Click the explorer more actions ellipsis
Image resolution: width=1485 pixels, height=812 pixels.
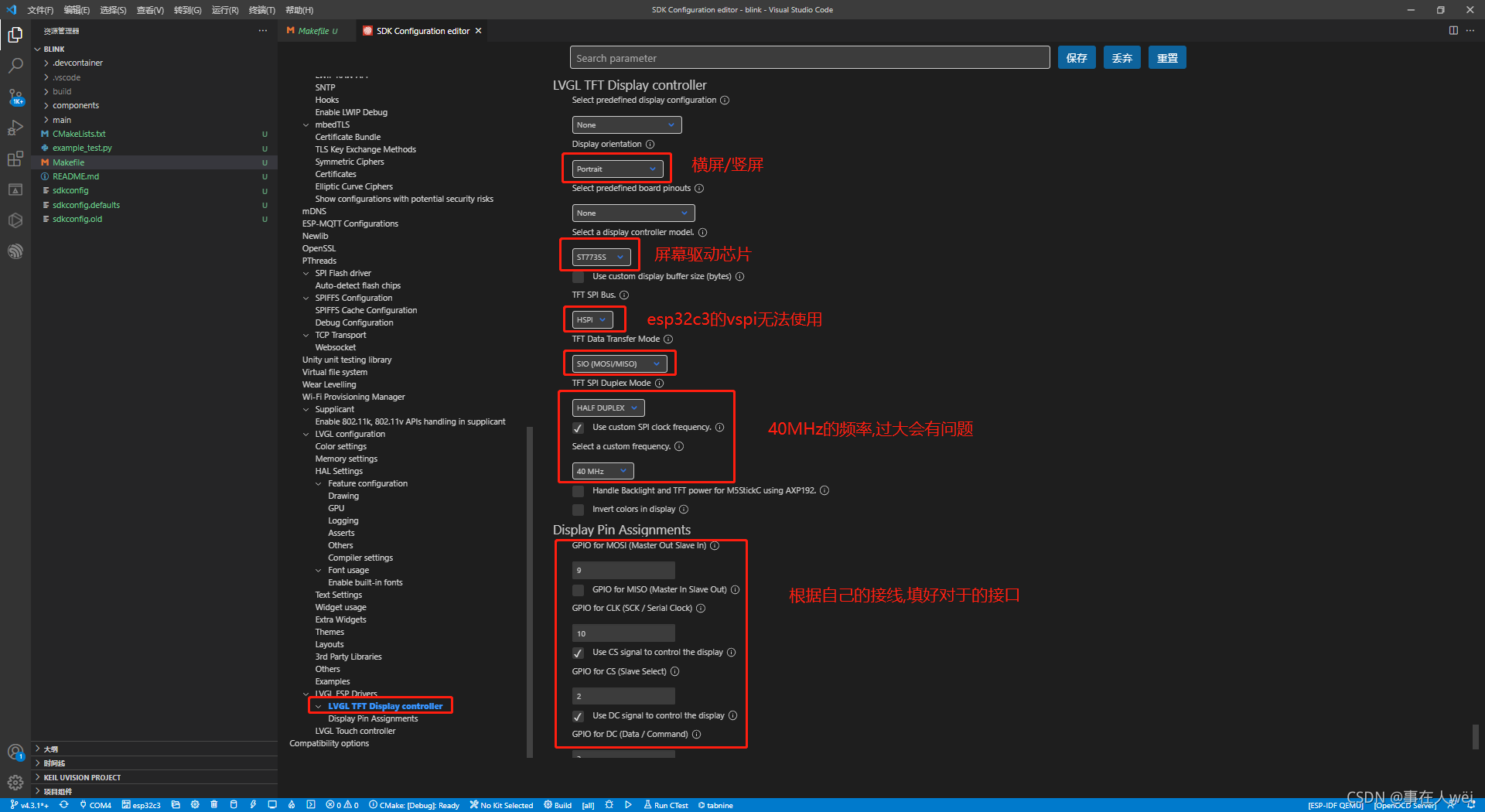tap(263, 31)
